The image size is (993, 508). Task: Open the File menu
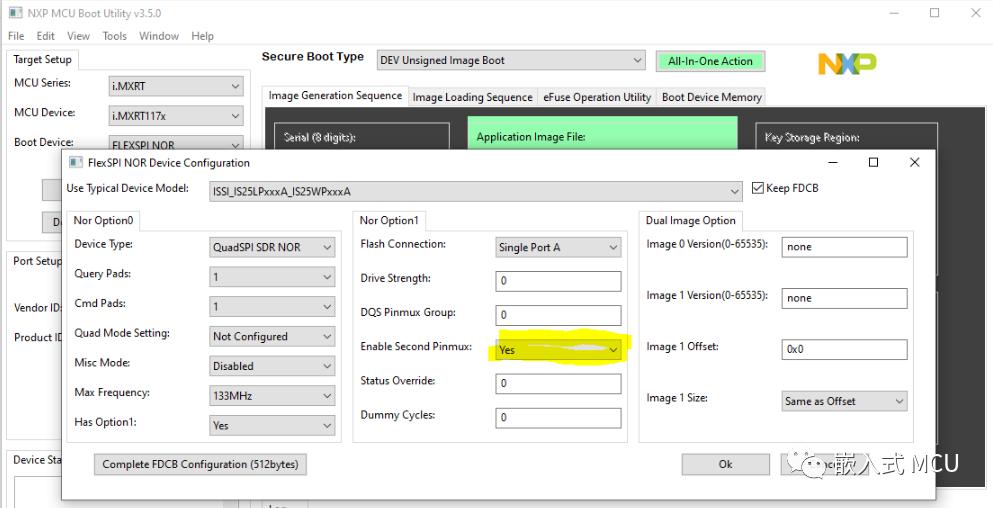16,36
